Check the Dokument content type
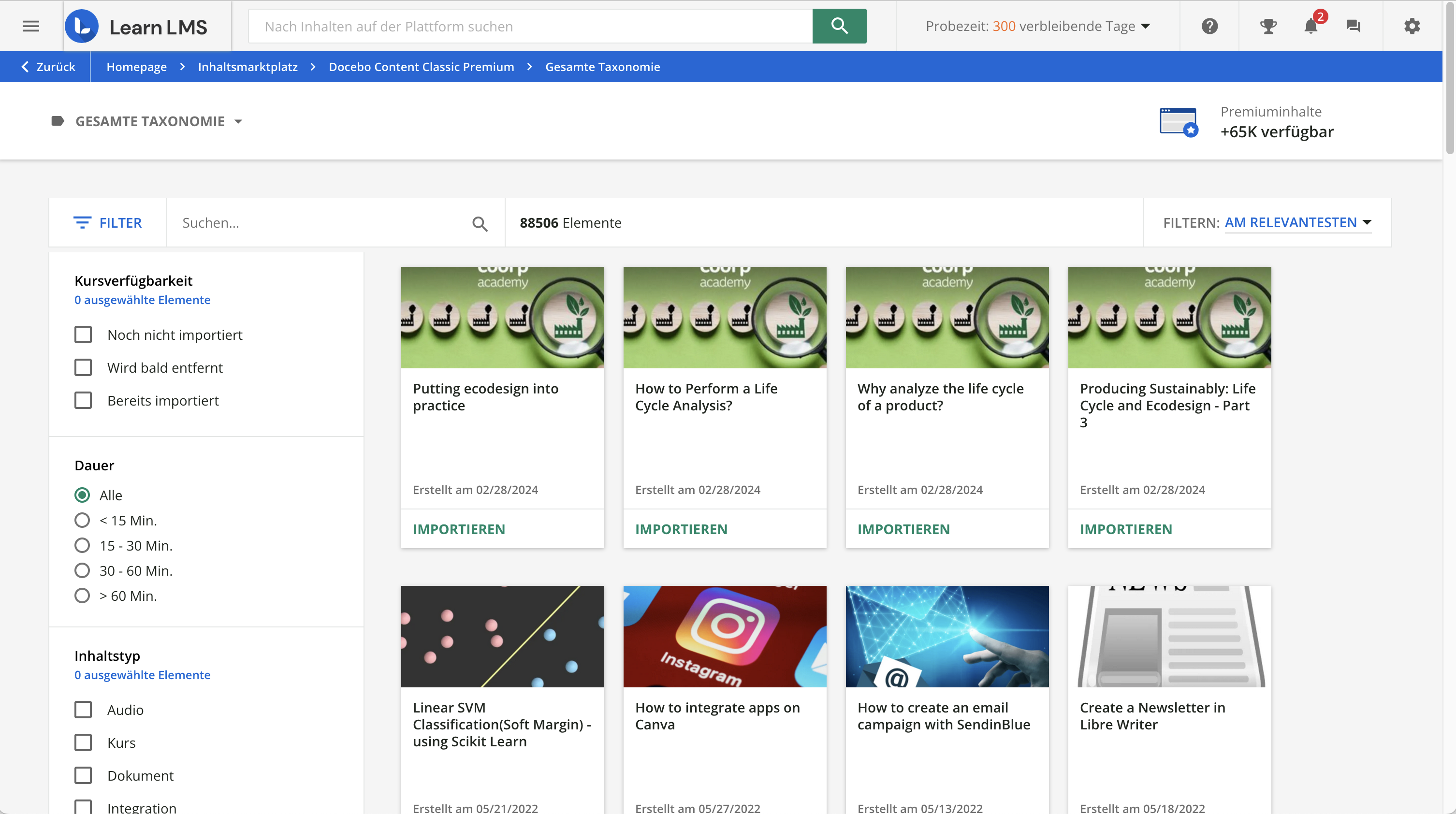1456x814 pixels. click(83, 775)
